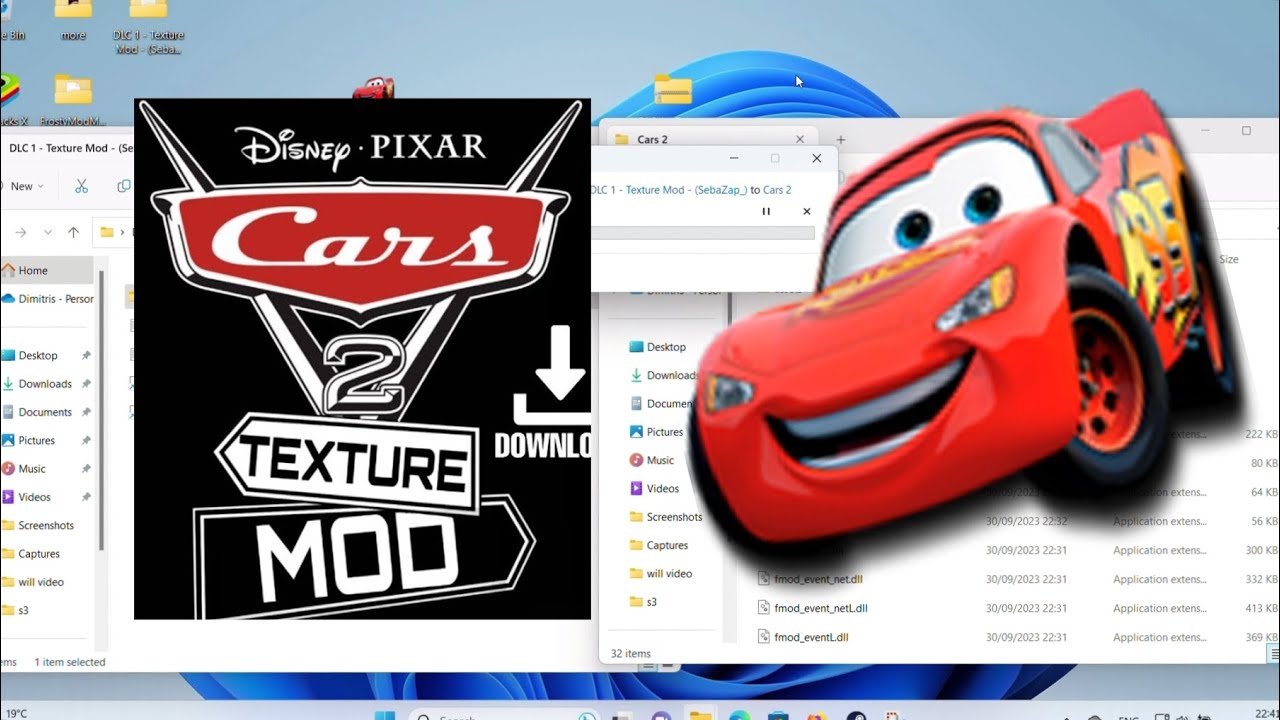Image resolution: width=1280 pixels, height=720 pixels.
Task: Open the 'more' folder on the desktop
Action: click(73, 22)
